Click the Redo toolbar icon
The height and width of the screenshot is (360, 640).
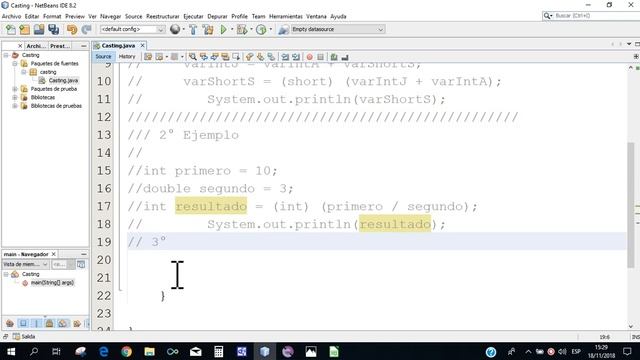(x=86, y=29)
